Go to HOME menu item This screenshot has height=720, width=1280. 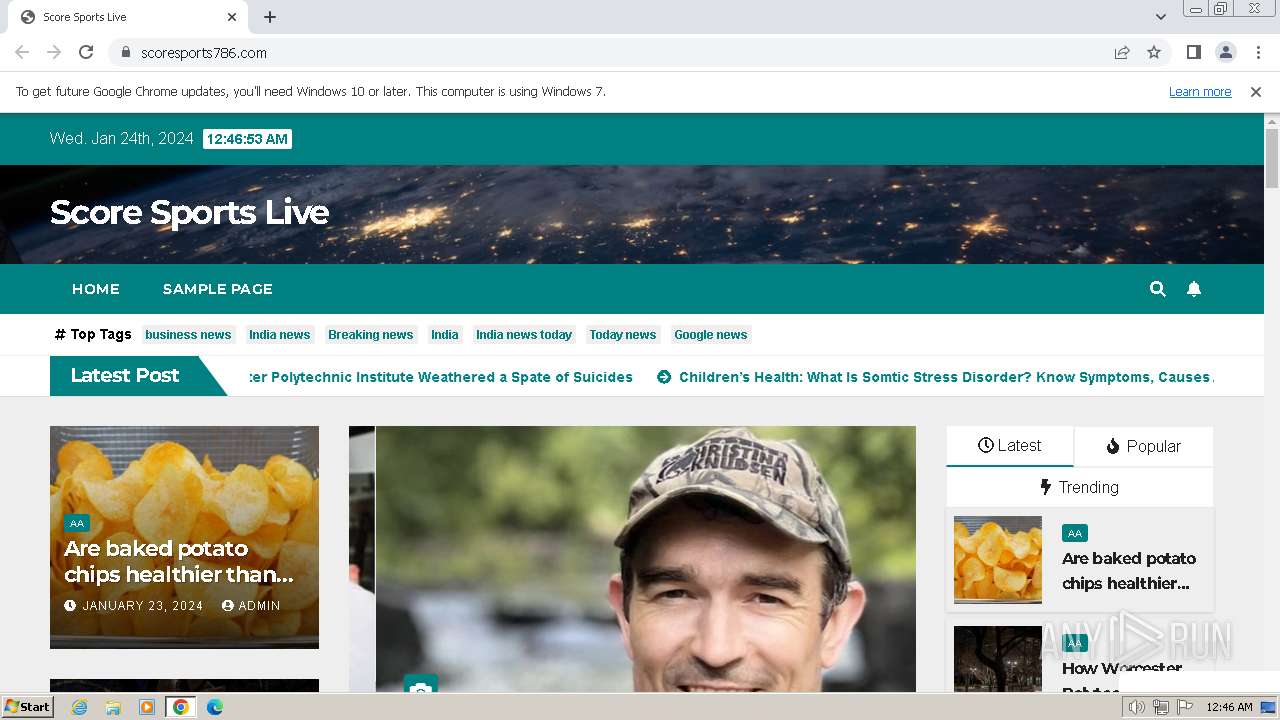click(x=96, y=289)
